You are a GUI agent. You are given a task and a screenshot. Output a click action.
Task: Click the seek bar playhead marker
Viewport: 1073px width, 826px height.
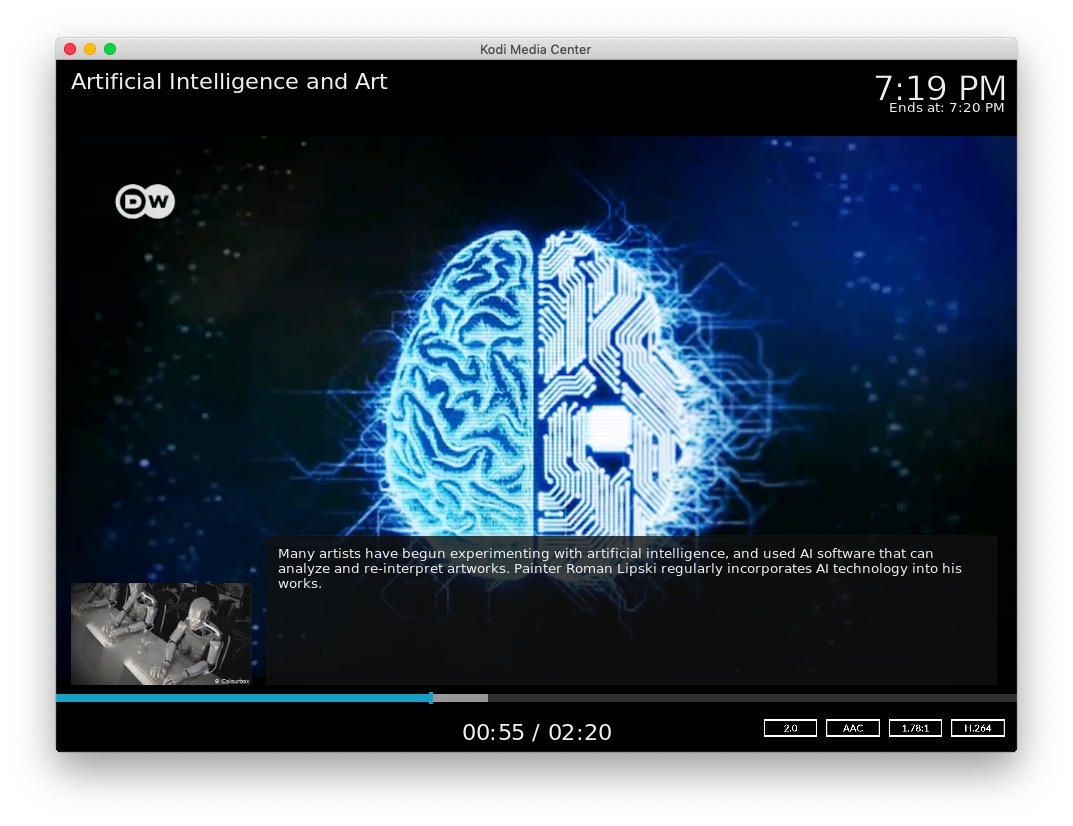tap(431, 698)
